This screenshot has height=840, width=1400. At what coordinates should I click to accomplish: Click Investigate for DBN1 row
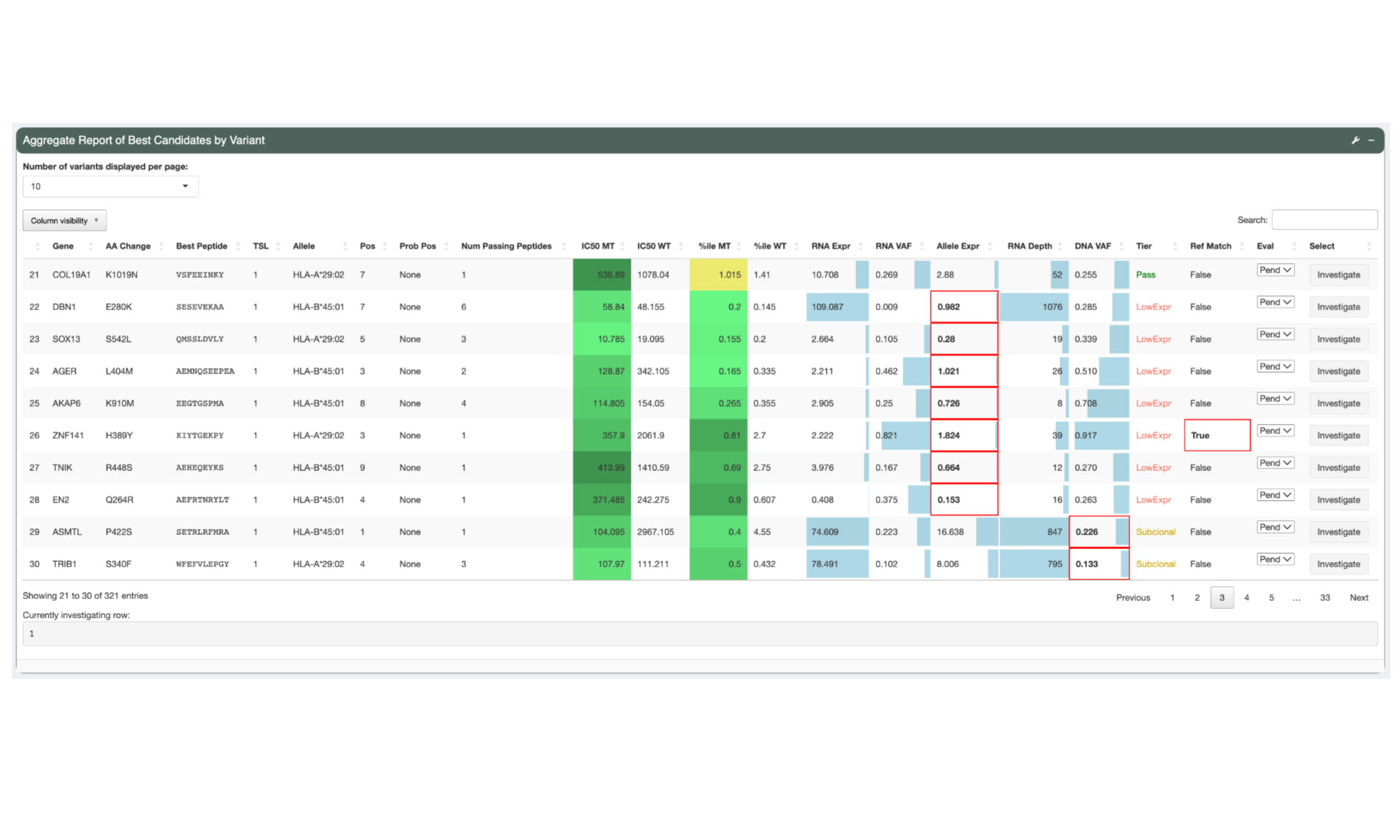[x=1338, y=307]
